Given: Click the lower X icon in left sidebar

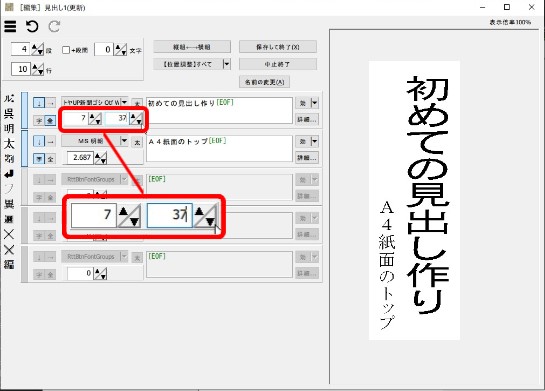Looking at the screenshot, I should tap(9, 250).
